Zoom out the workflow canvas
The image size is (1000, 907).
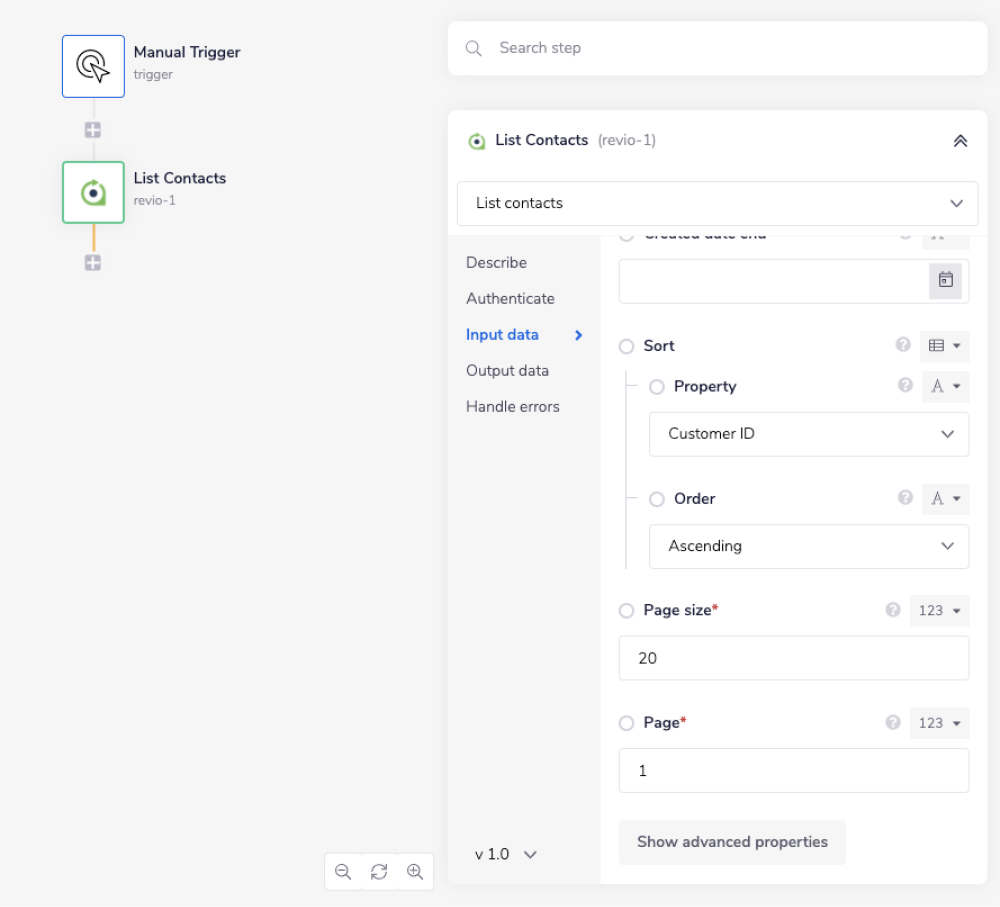(343, 871)
